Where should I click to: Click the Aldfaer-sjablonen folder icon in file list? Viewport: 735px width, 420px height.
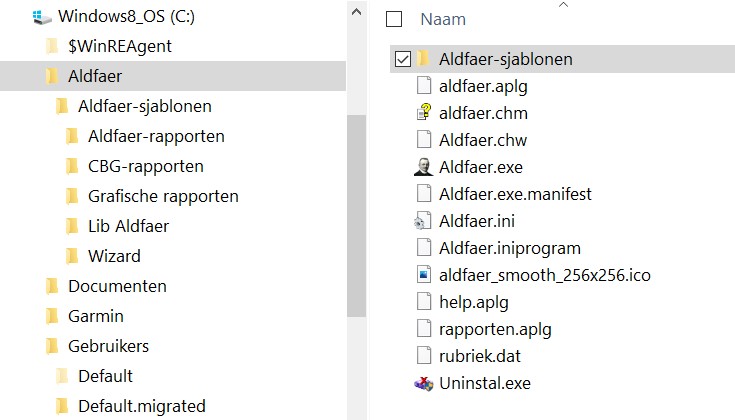[x=424, y=59]
